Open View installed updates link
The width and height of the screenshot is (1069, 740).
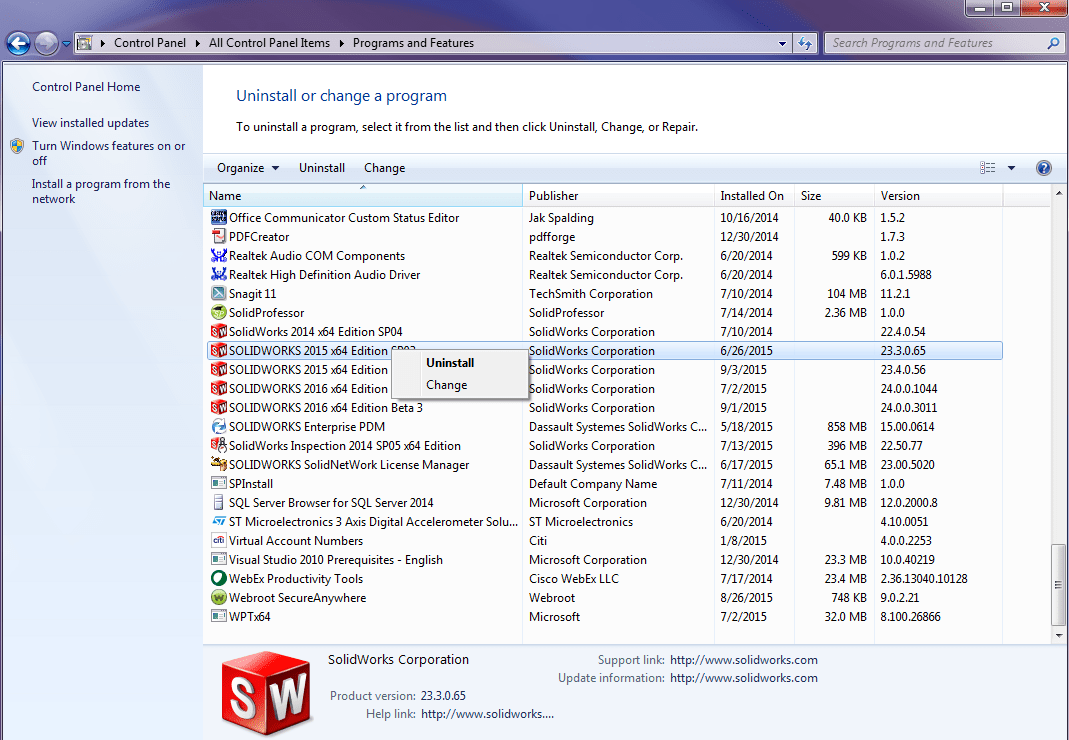90,123
